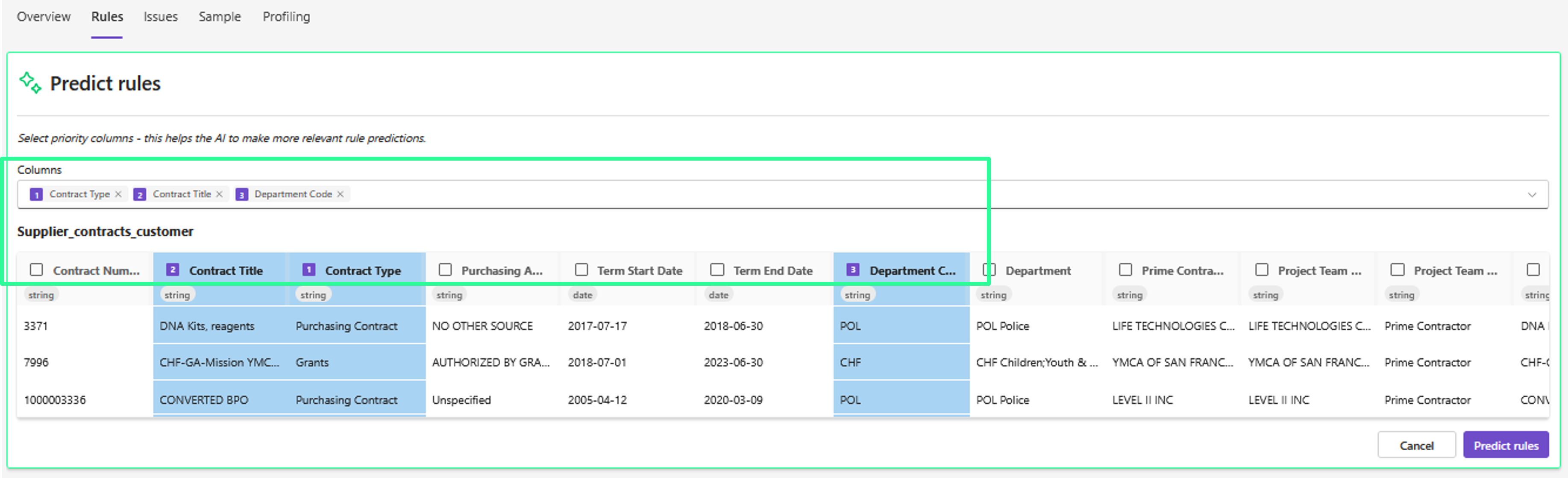Click the numbered 1 badge in Columns field
Screen dimensions: 1568x478
[36, 195]
